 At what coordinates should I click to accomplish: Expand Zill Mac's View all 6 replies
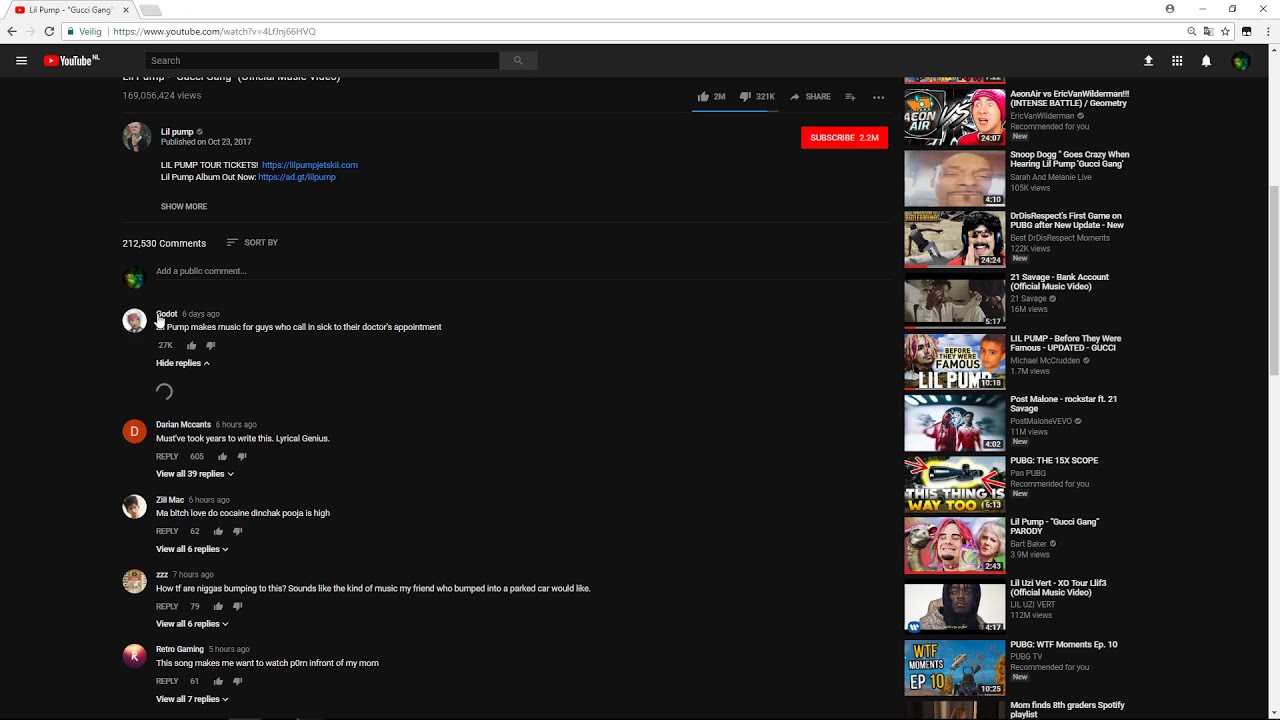coord(192,549)
